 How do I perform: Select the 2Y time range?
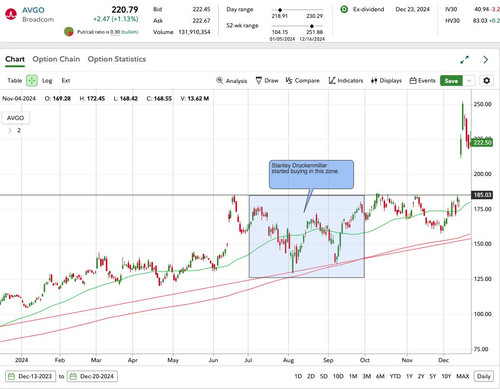point(421,376)
